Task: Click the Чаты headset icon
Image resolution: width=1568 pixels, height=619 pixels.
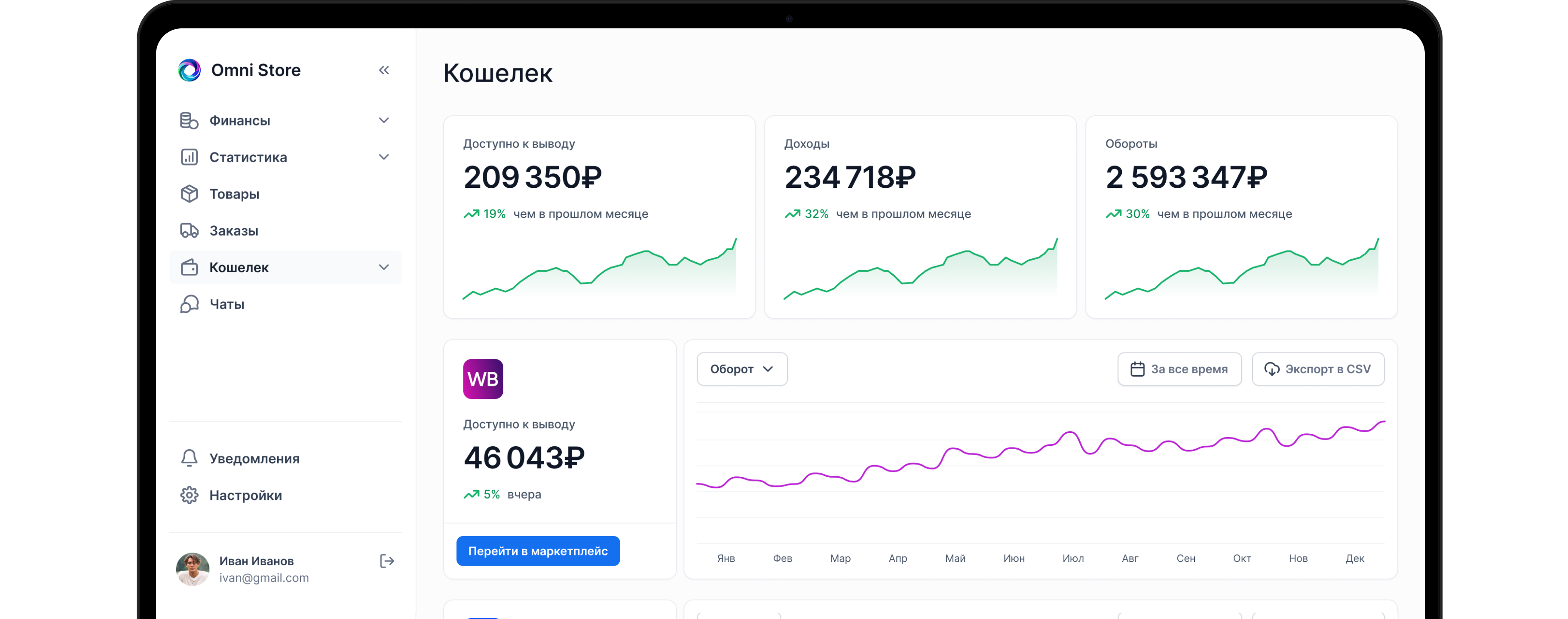Action: pyautogui.click(x=189, y=304)
